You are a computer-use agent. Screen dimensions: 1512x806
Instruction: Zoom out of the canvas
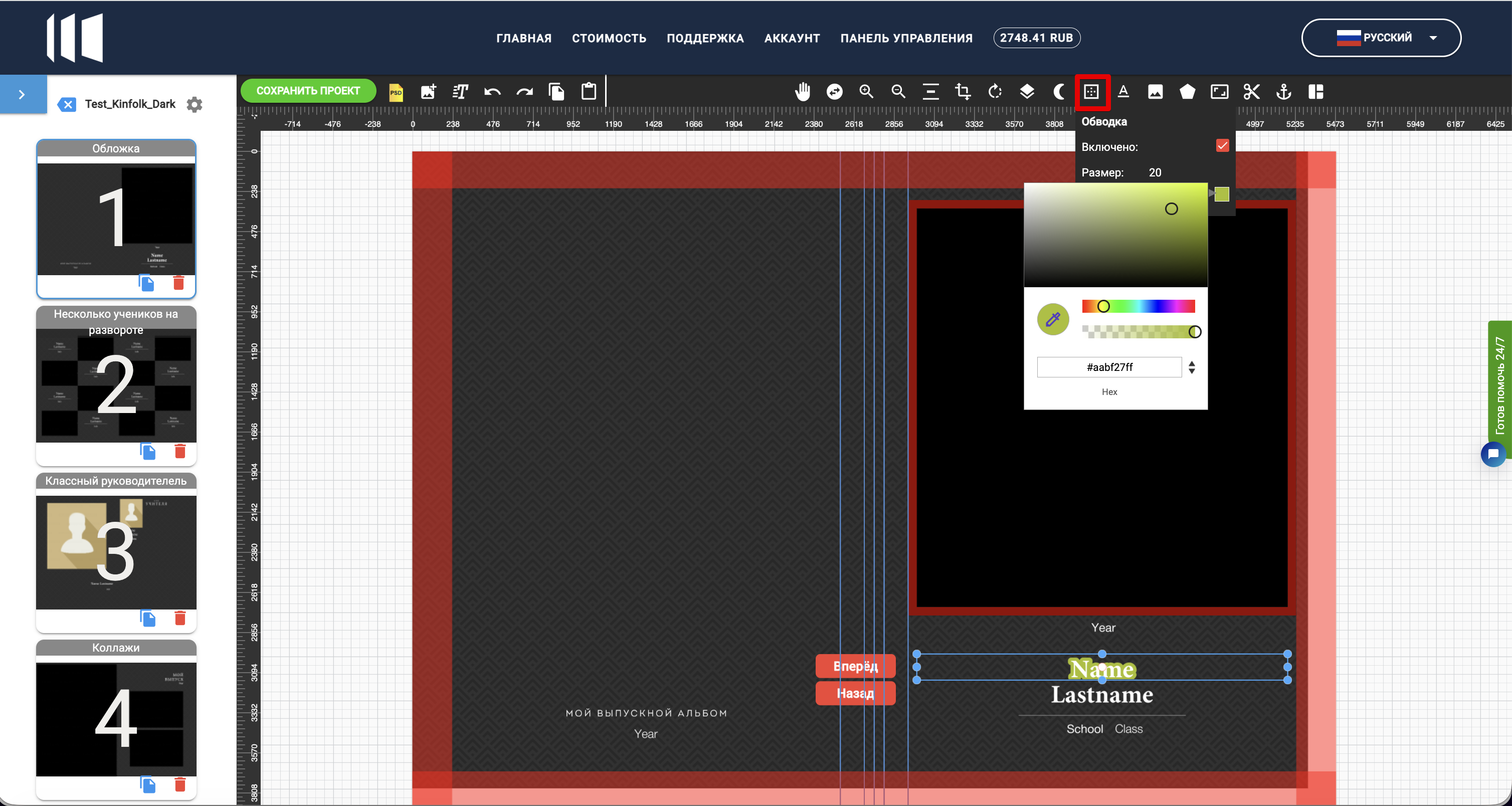[898, 92]
